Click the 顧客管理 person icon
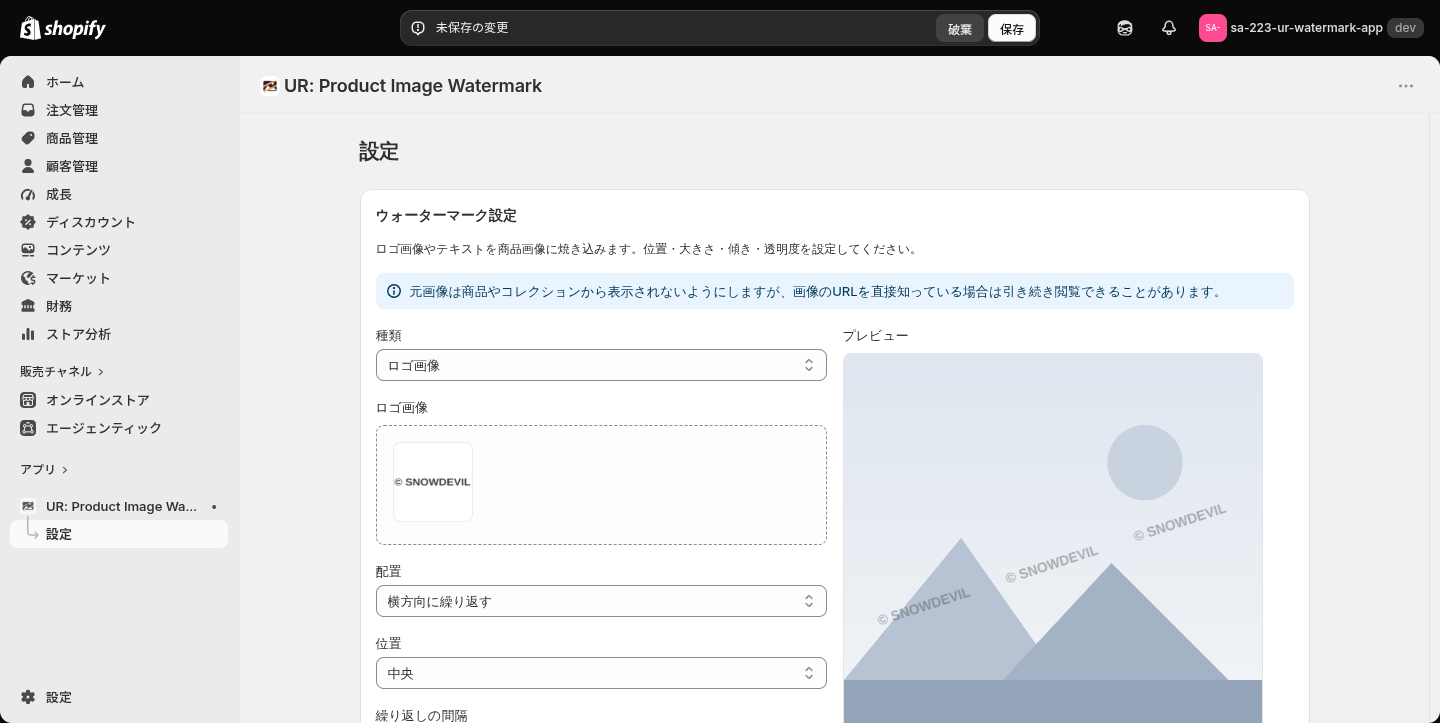Image resolution: width=1440 pixels, height=723 pixels. (28, 166)
